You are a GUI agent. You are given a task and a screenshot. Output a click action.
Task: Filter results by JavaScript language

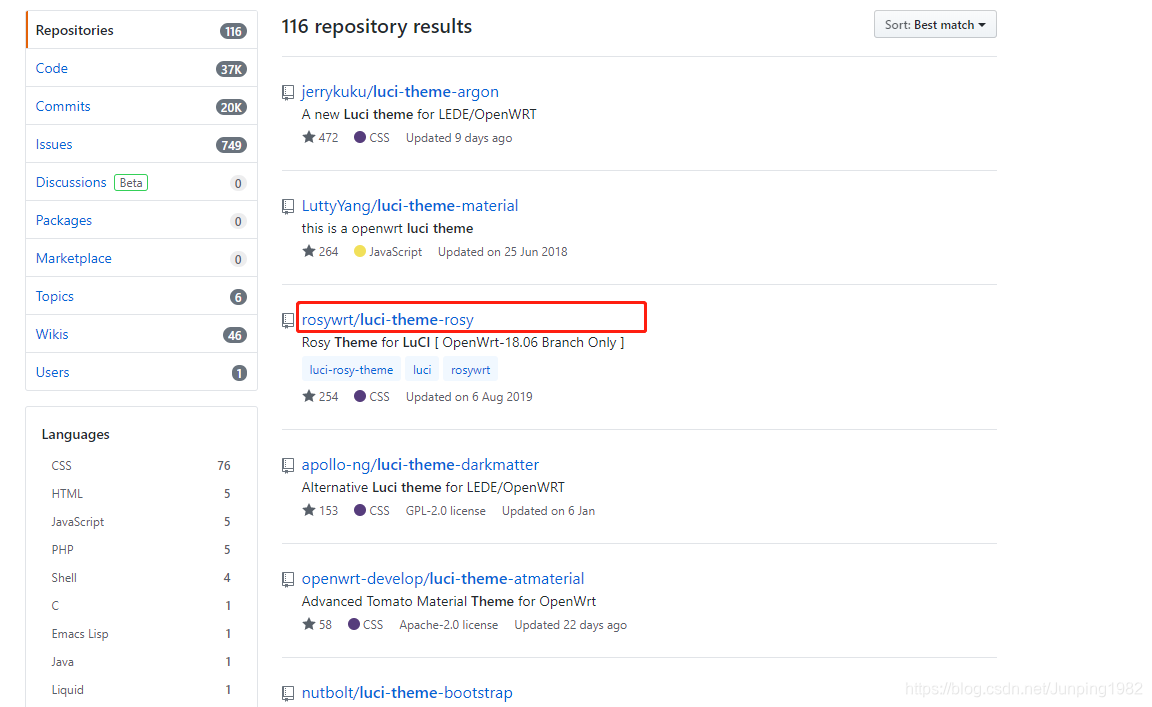(x=140, y=522)
